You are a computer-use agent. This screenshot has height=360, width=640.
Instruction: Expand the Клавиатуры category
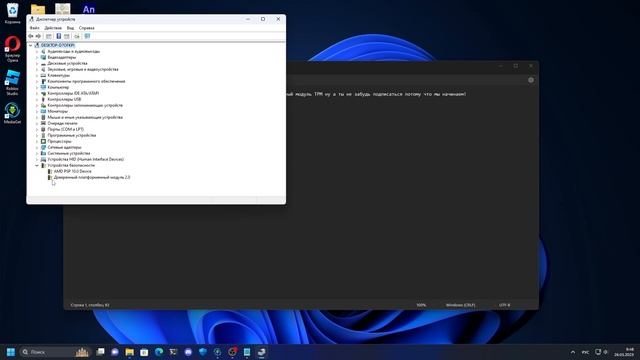37,76
